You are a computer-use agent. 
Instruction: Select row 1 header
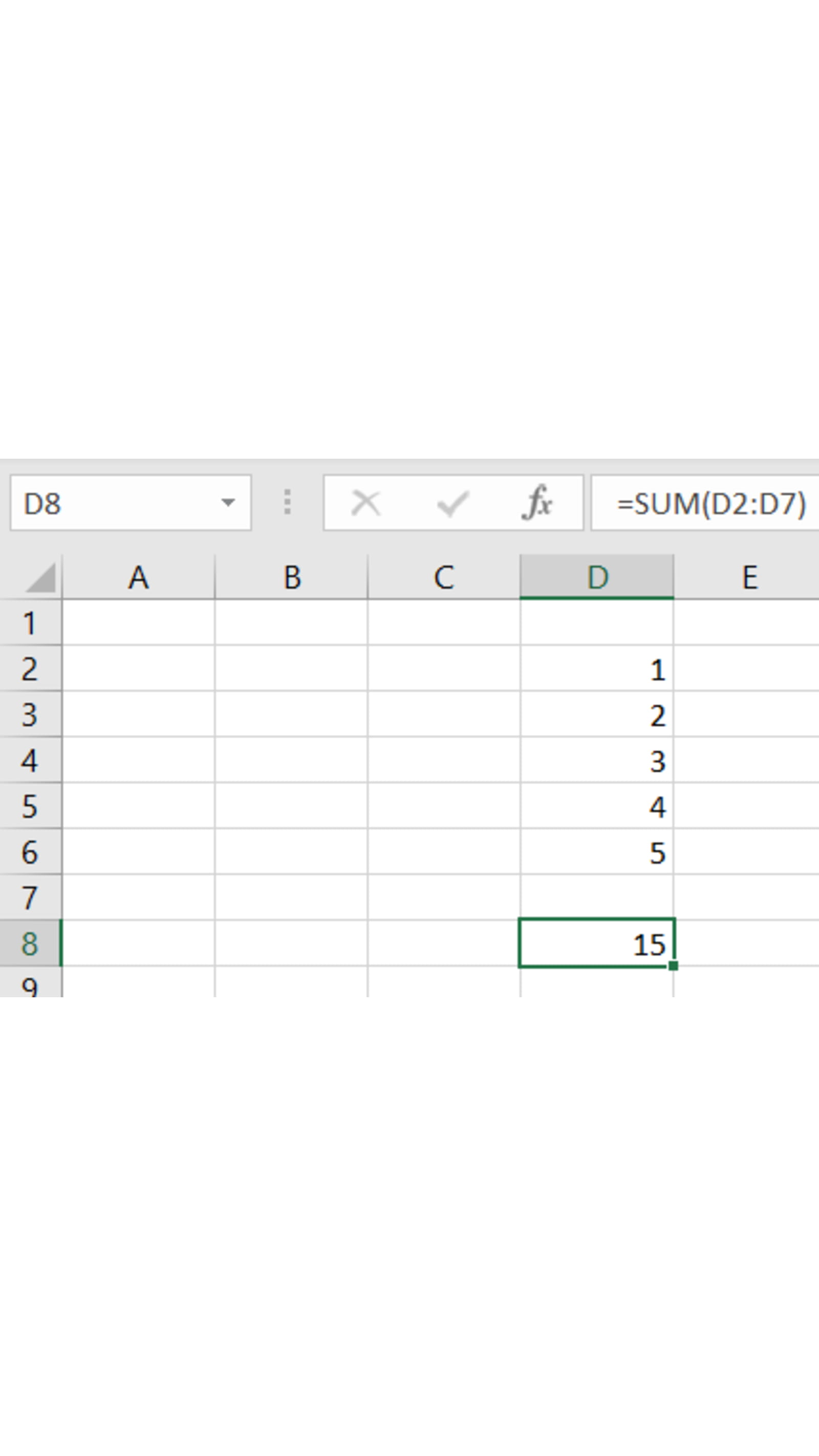(30, 623)
